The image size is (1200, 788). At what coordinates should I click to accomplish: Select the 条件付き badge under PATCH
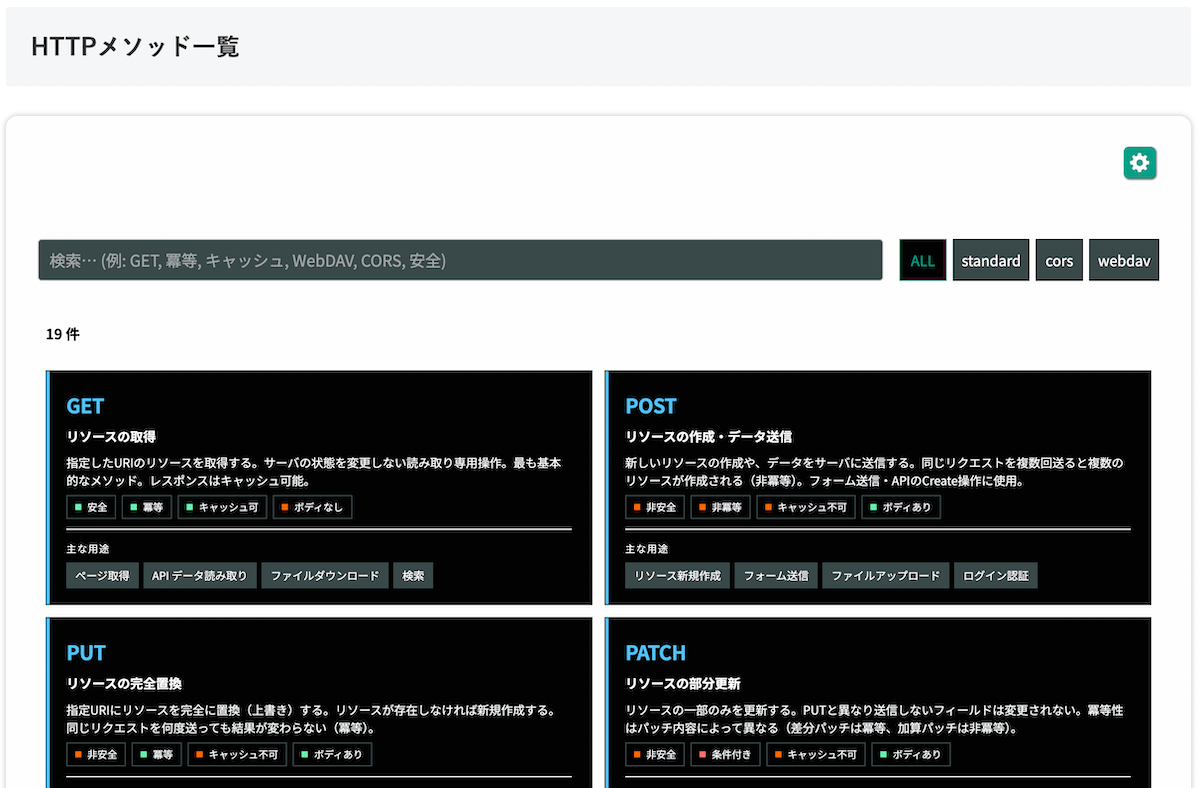[x=724, y=754]
